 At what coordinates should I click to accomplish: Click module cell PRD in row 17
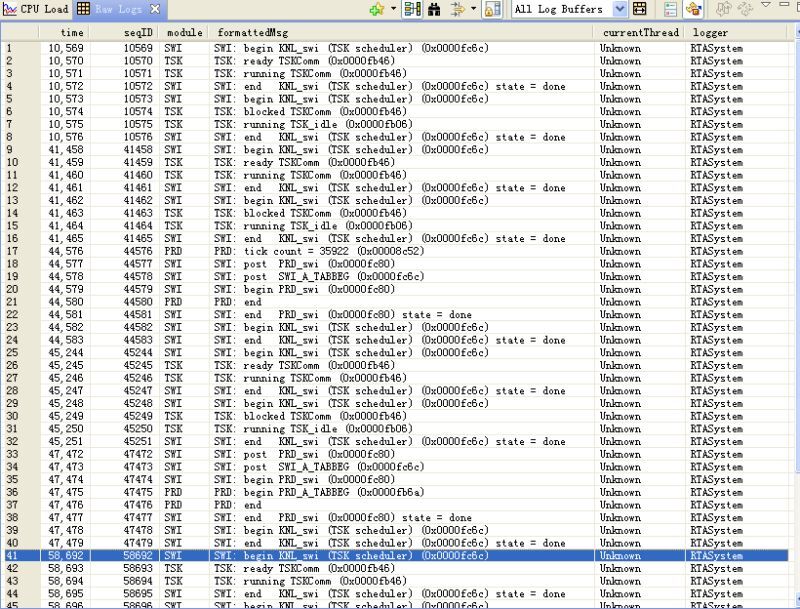[173, 251]
